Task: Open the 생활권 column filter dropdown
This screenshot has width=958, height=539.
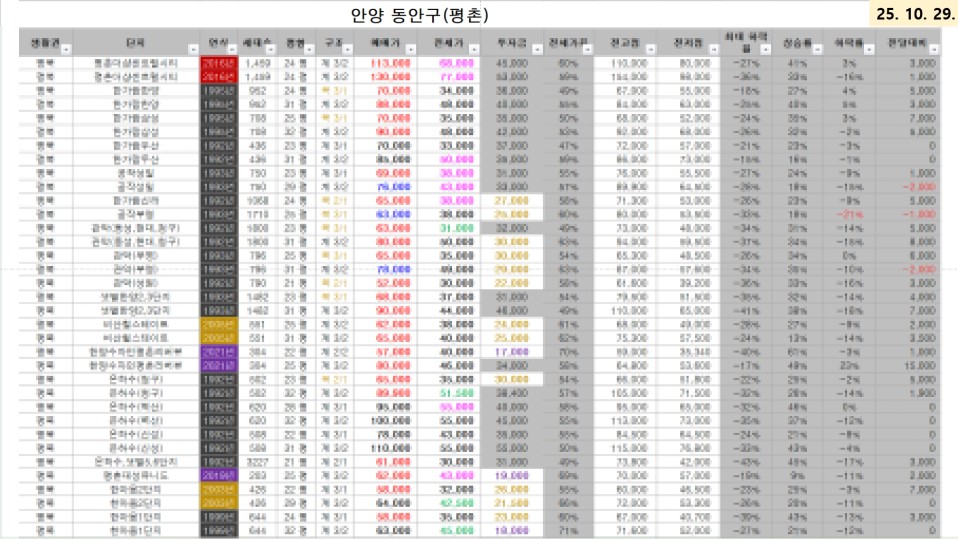Action: (x=66, y=49)
